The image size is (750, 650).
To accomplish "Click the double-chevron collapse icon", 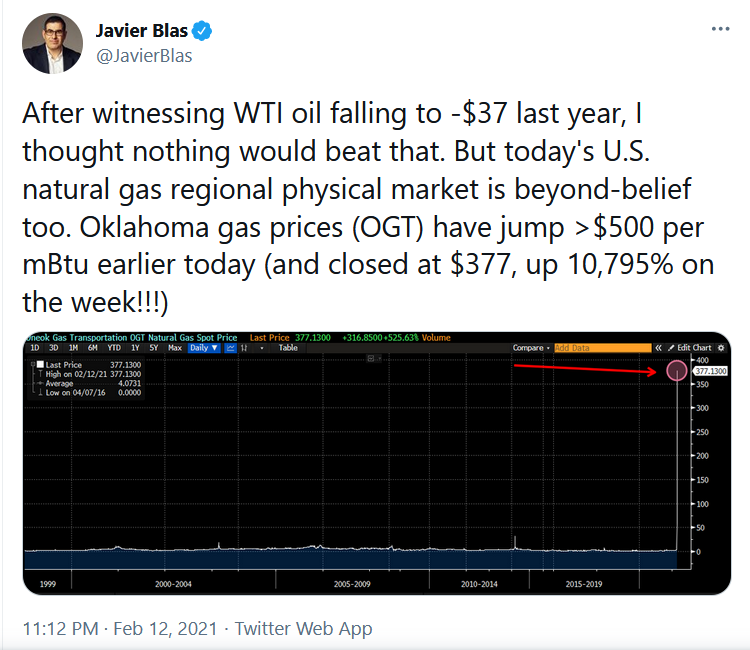I will 657,347.
